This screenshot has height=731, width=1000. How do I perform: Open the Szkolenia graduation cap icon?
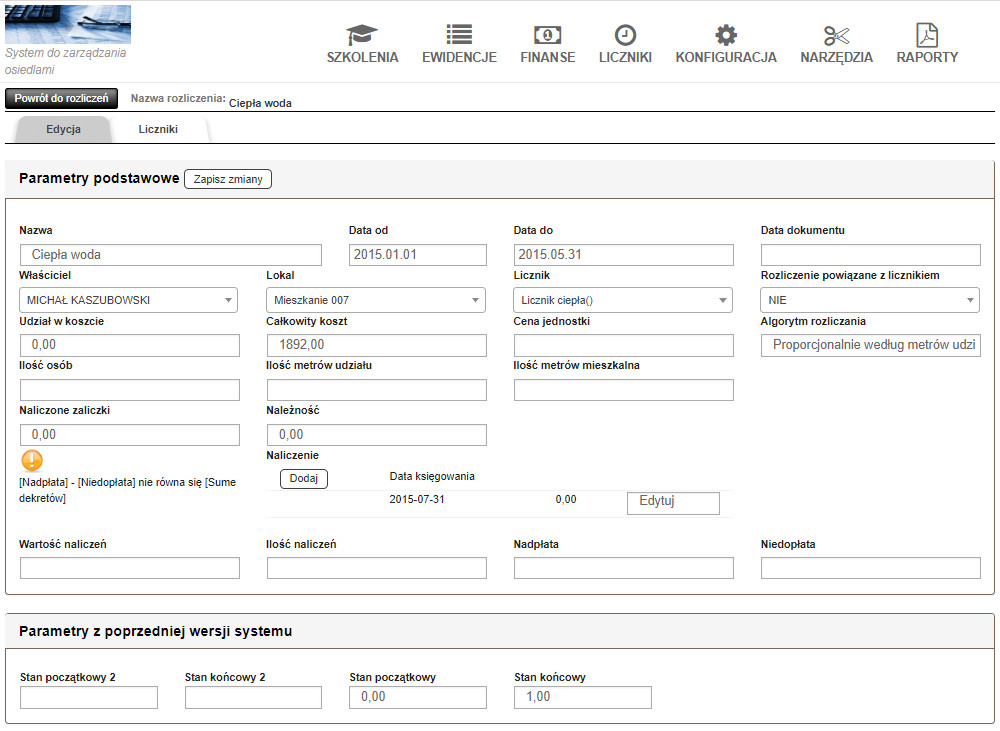point(362,34)
